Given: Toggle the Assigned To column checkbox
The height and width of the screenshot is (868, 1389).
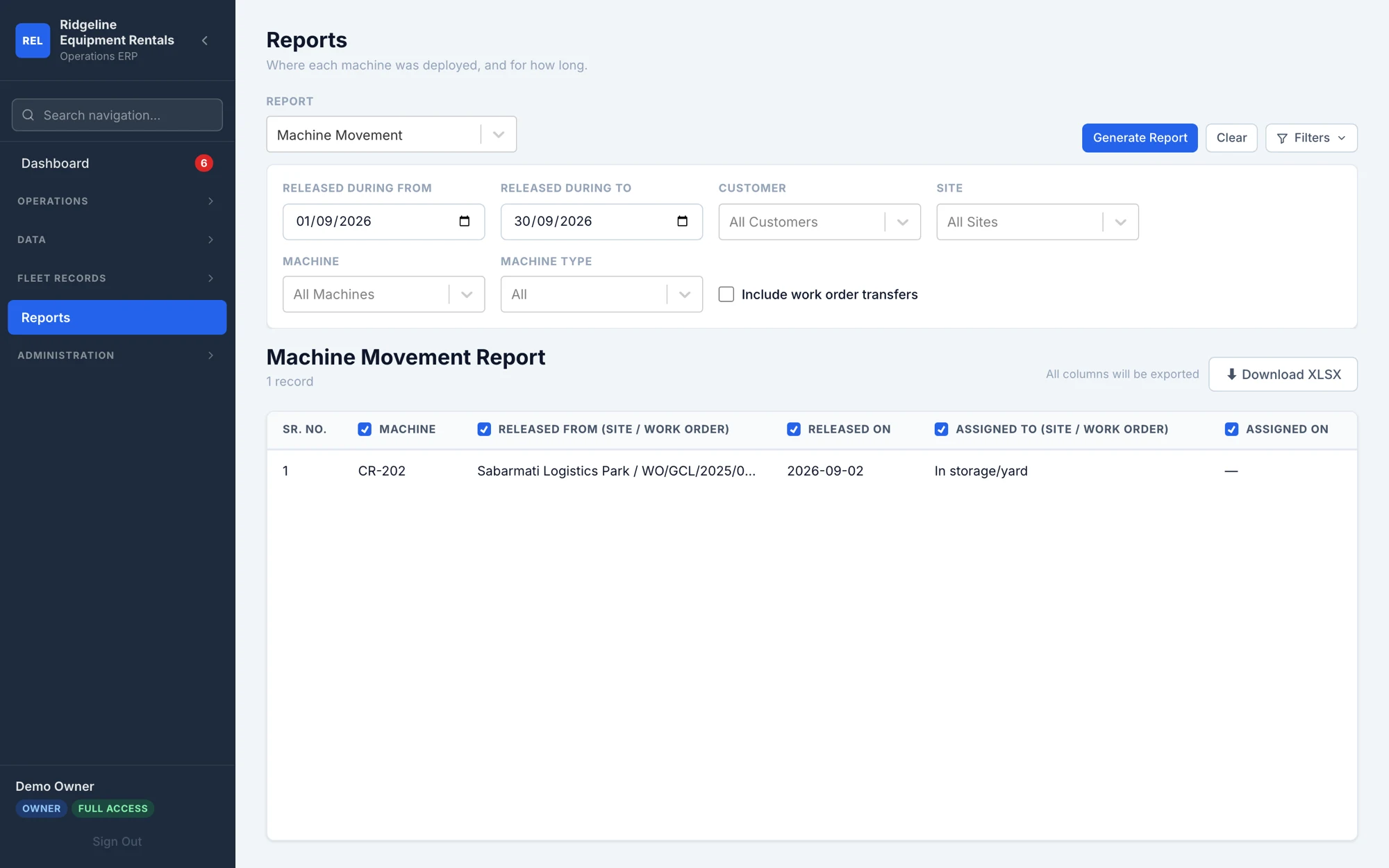Looking at the screenshot, I should (x=941, y=429).
